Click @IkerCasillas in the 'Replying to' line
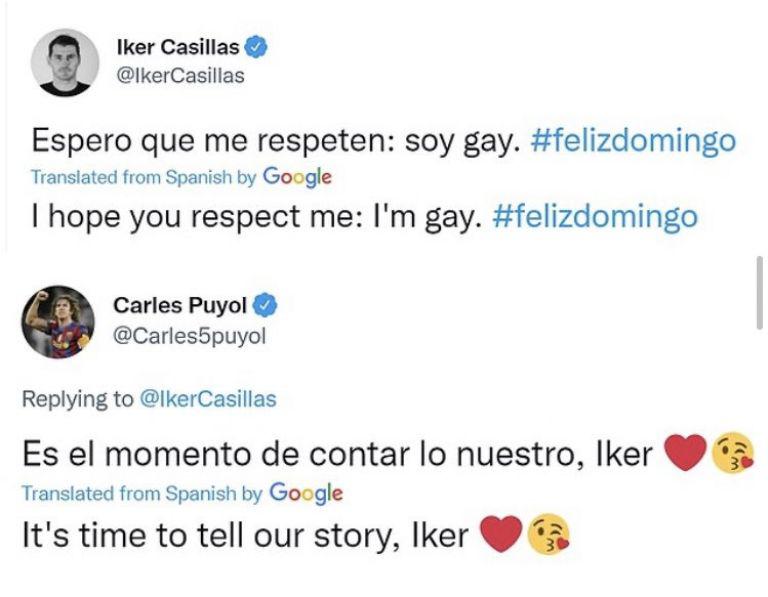 click(208, 399)
